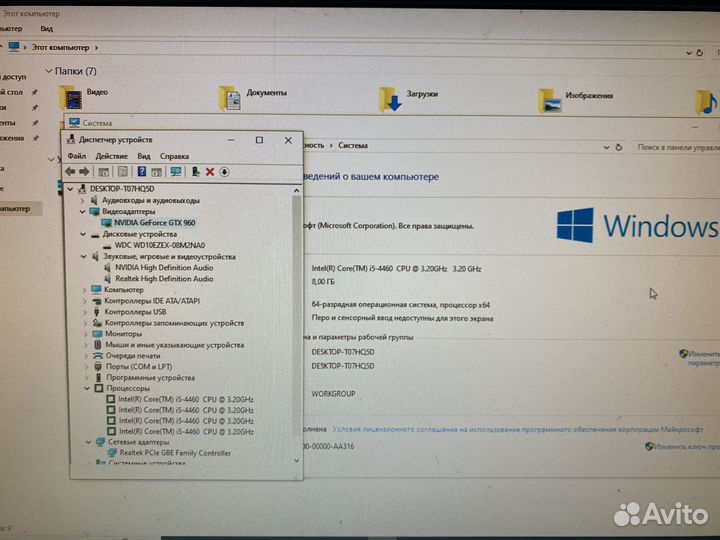Expand Мыши и иные указывающие устройства
This screenshot has height=540, width=720.
[x=86, y=345]
